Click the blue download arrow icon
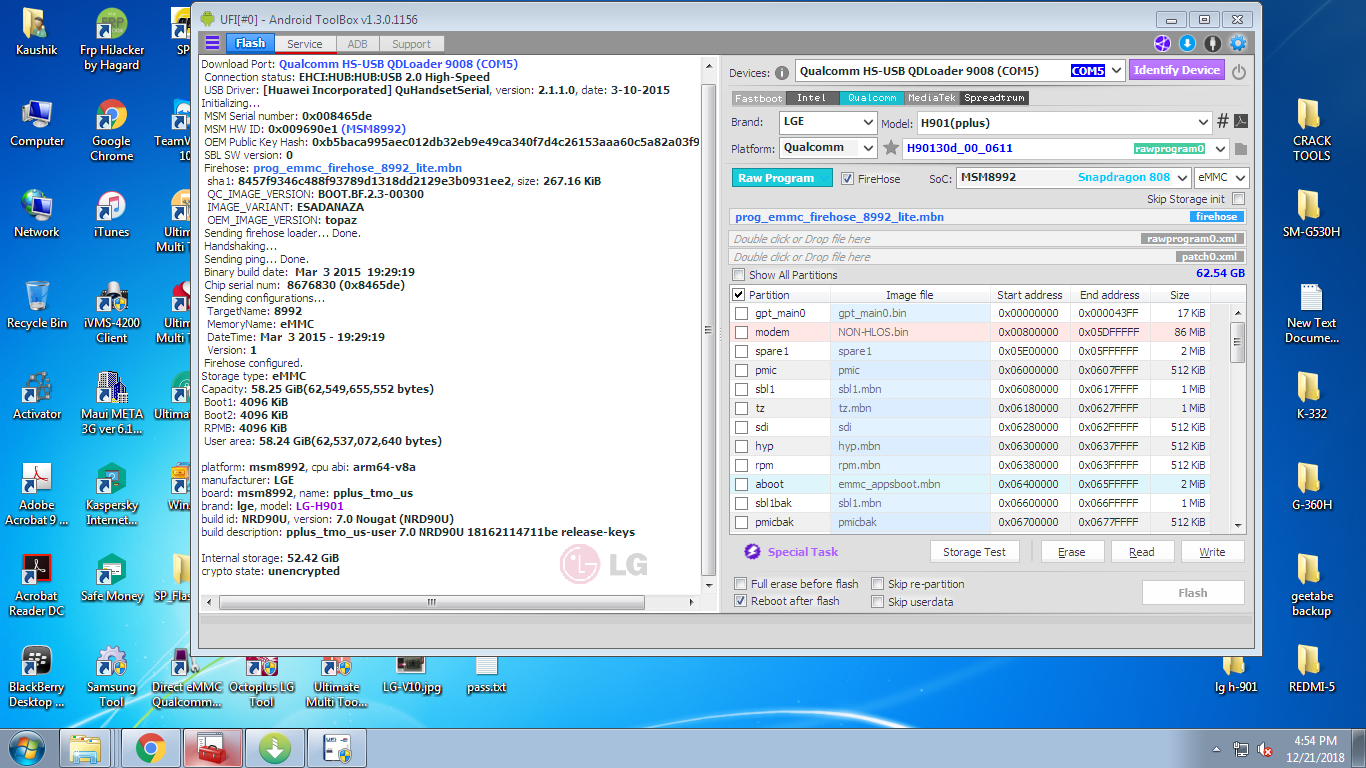This screenshot has width=1366, height=768. pyautogui.click(x=1187, y=43)
